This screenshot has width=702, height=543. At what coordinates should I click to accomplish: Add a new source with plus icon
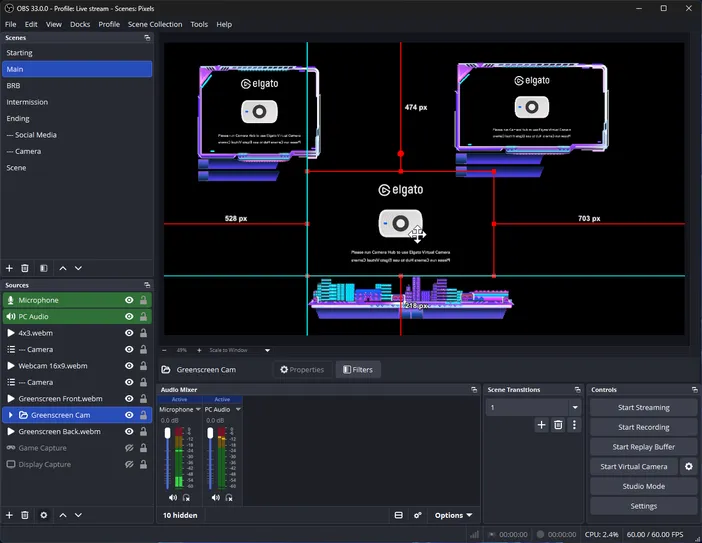click(9, 515)
